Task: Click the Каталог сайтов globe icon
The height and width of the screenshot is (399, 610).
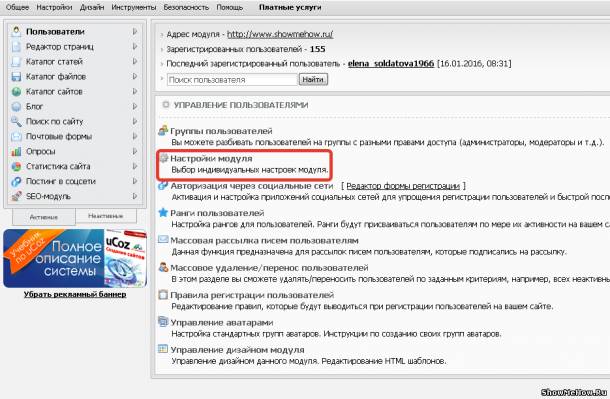Action: [x=16, y=92]
